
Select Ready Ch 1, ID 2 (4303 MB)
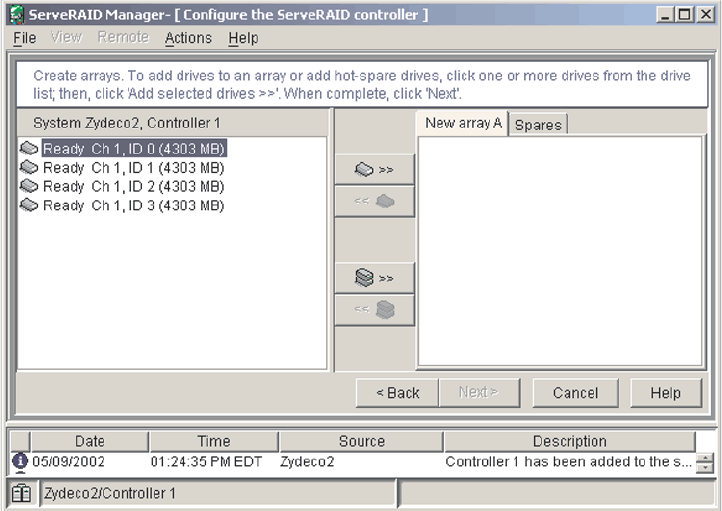134,186
